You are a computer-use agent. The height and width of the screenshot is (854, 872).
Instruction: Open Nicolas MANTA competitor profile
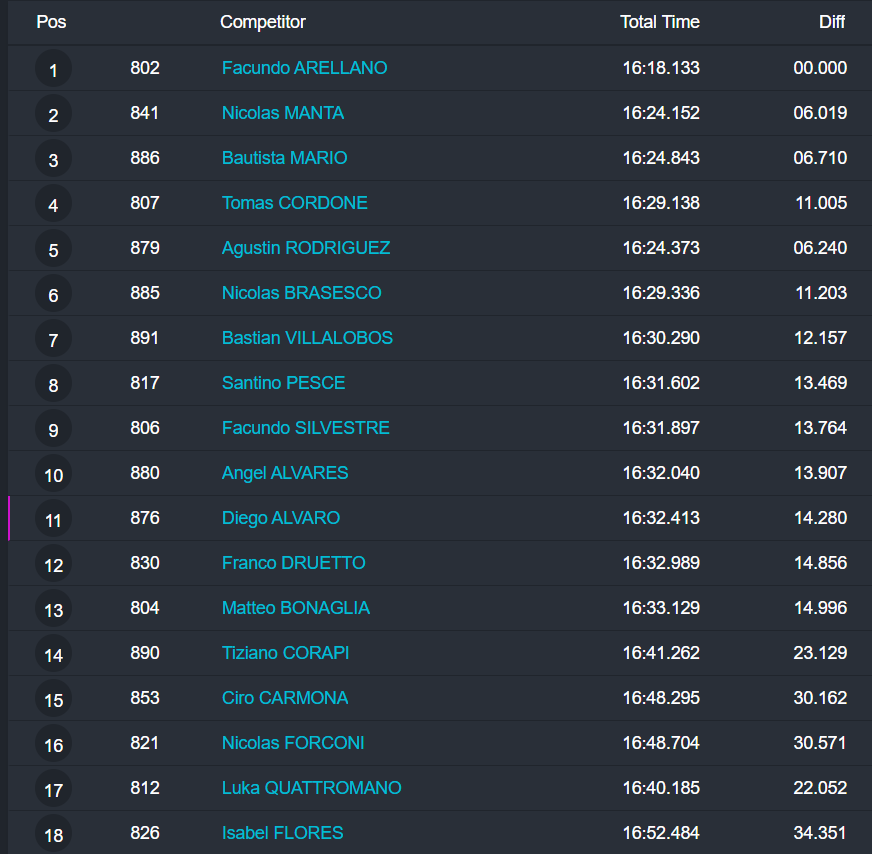(x=282, y=113)
